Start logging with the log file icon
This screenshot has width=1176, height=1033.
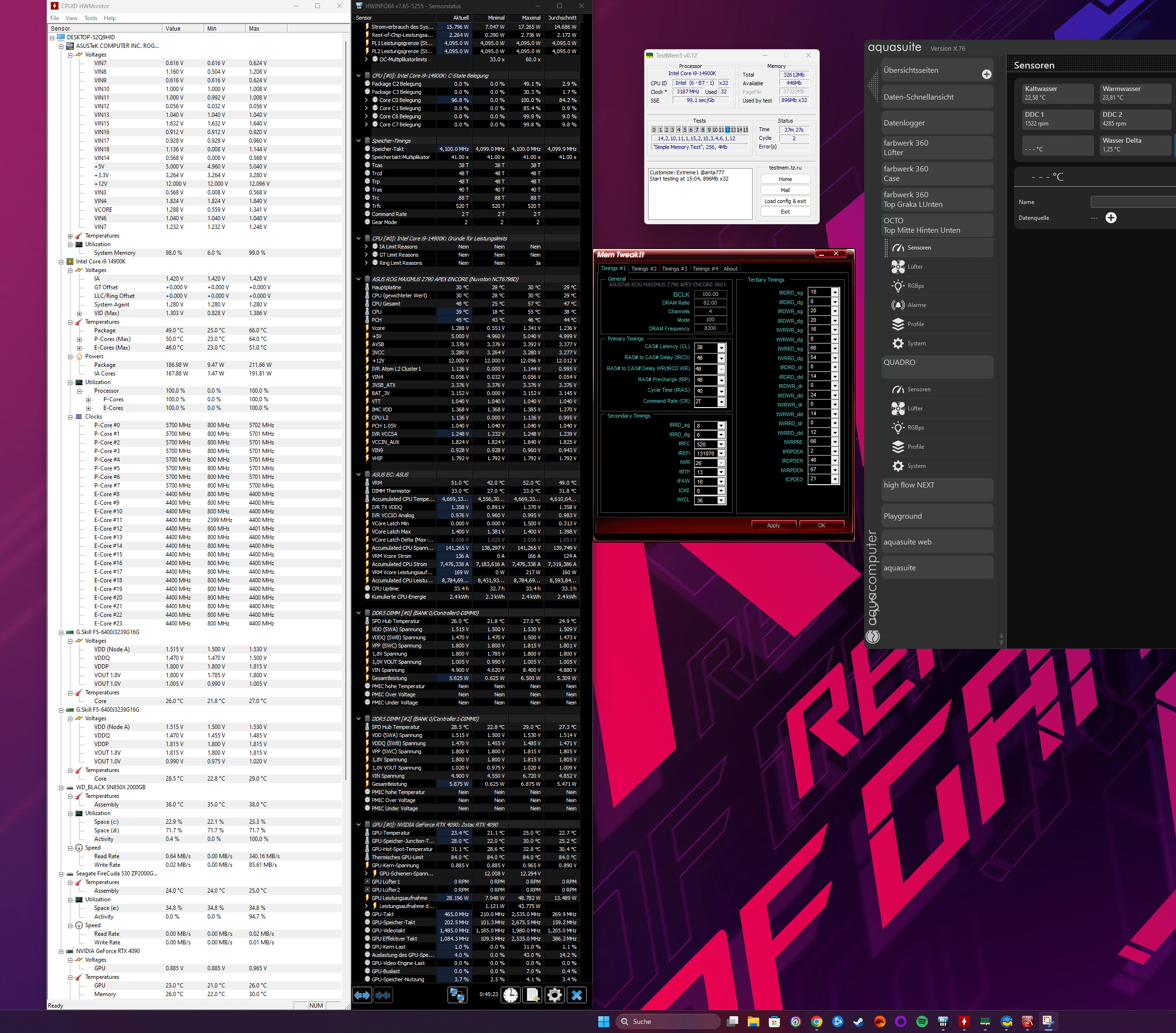(x=533, y=995)
